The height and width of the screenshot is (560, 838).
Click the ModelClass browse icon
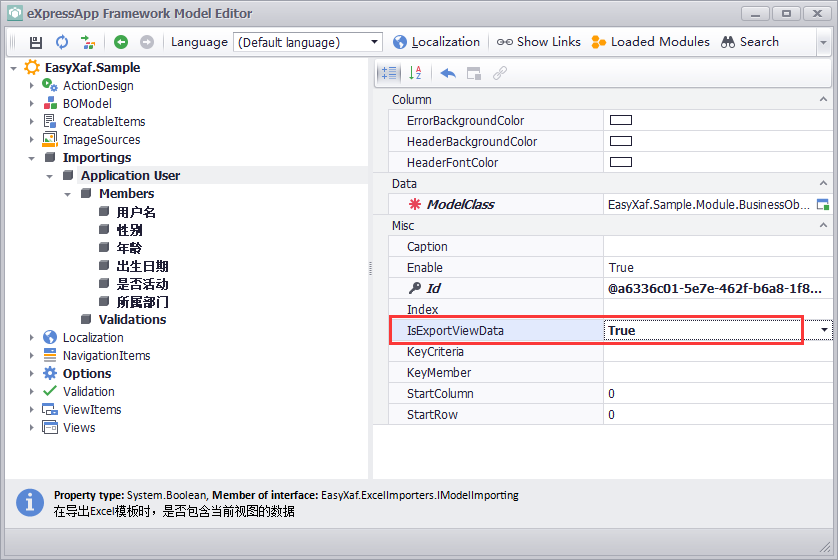click(823, 204)
